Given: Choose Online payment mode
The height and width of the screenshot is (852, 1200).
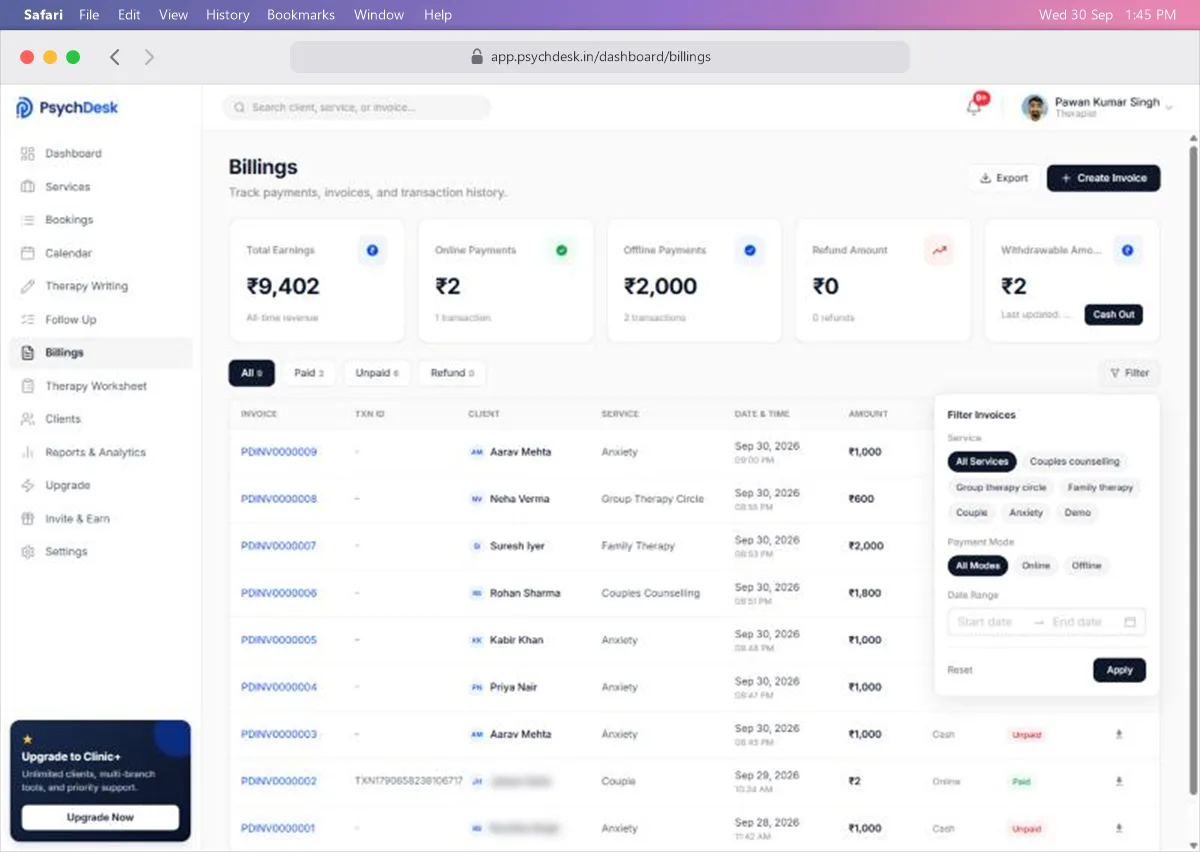Looking at the screenshot, I should (1036, 566).
